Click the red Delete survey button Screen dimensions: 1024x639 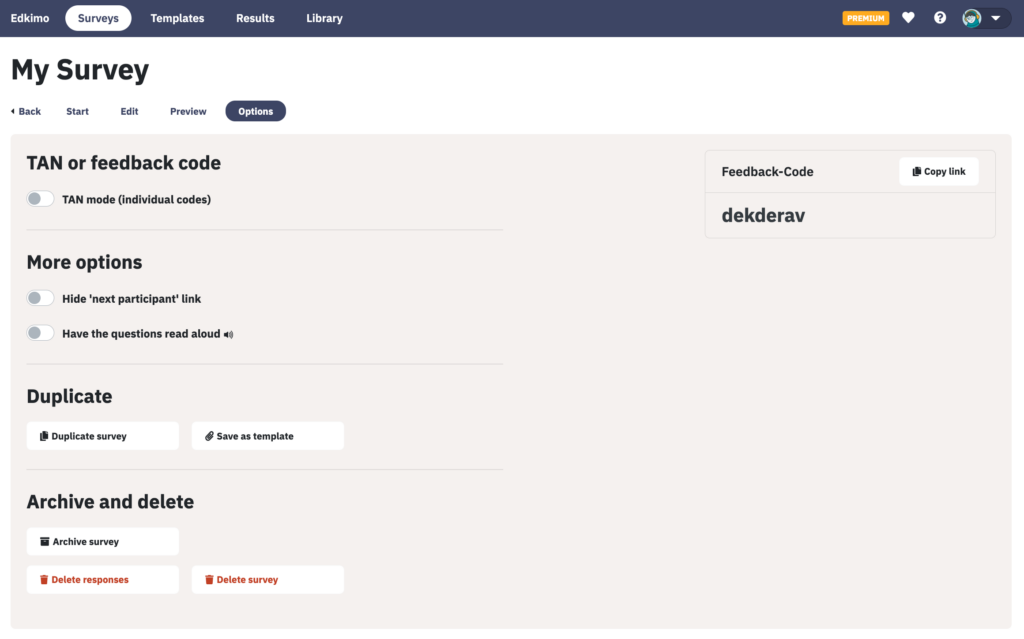268,580
